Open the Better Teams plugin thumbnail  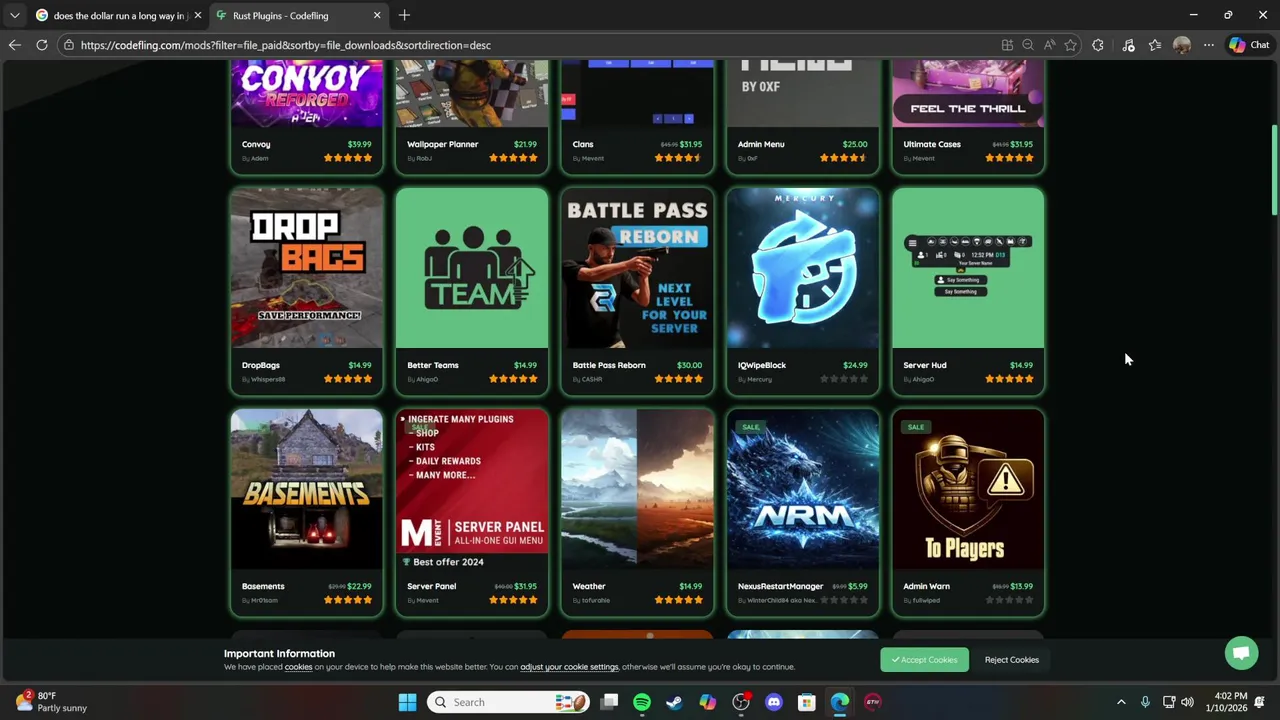(x=472, y=268)
